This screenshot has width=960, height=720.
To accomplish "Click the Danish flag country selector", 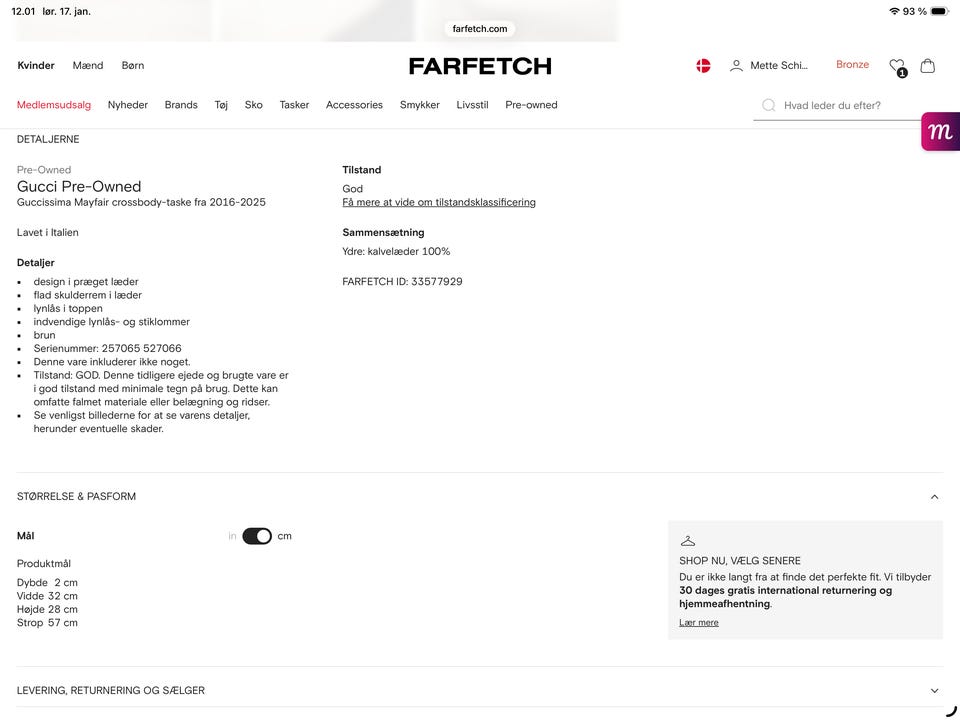I will (703, 66).
